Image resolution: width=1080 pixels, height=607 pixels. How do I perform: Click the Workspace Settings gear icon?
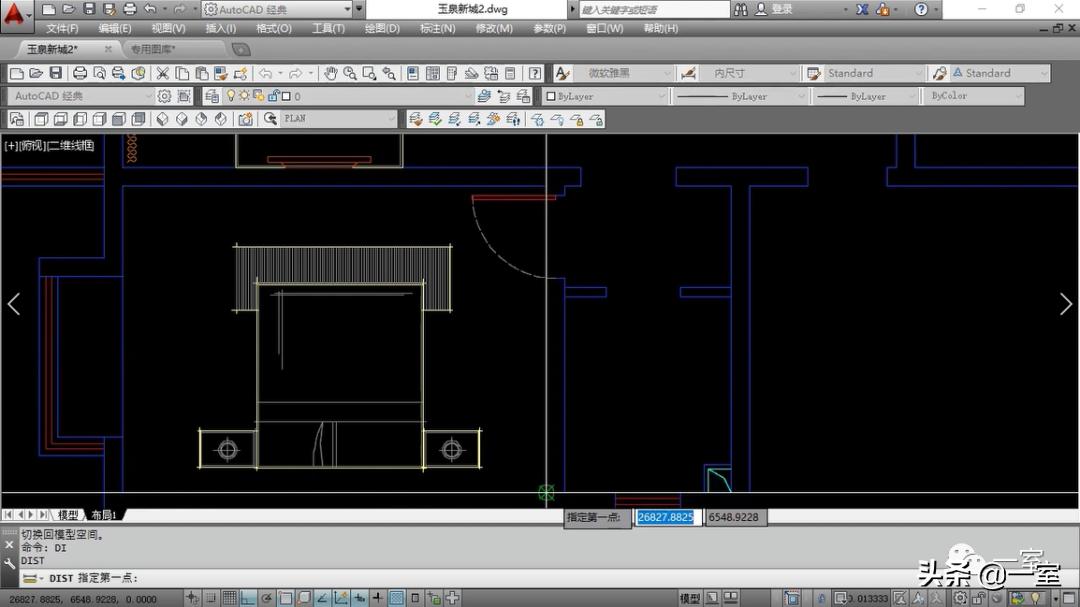164,96
